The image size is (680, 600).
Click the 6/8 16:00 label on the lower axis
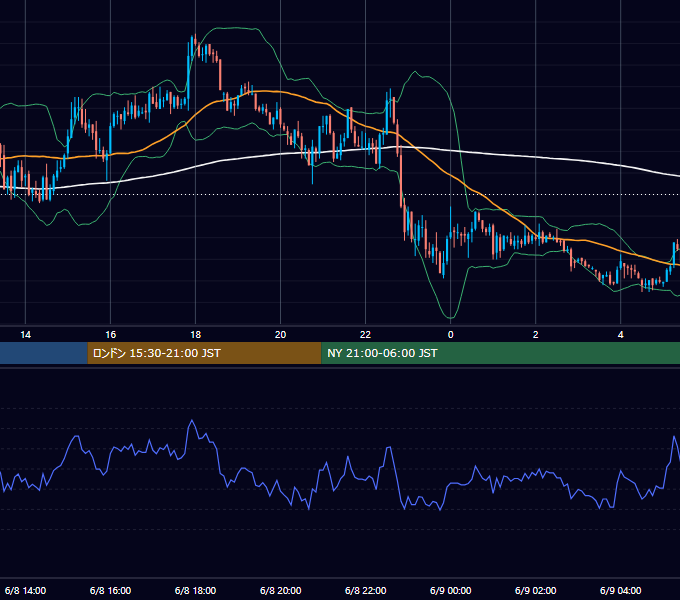coord(111,590)
